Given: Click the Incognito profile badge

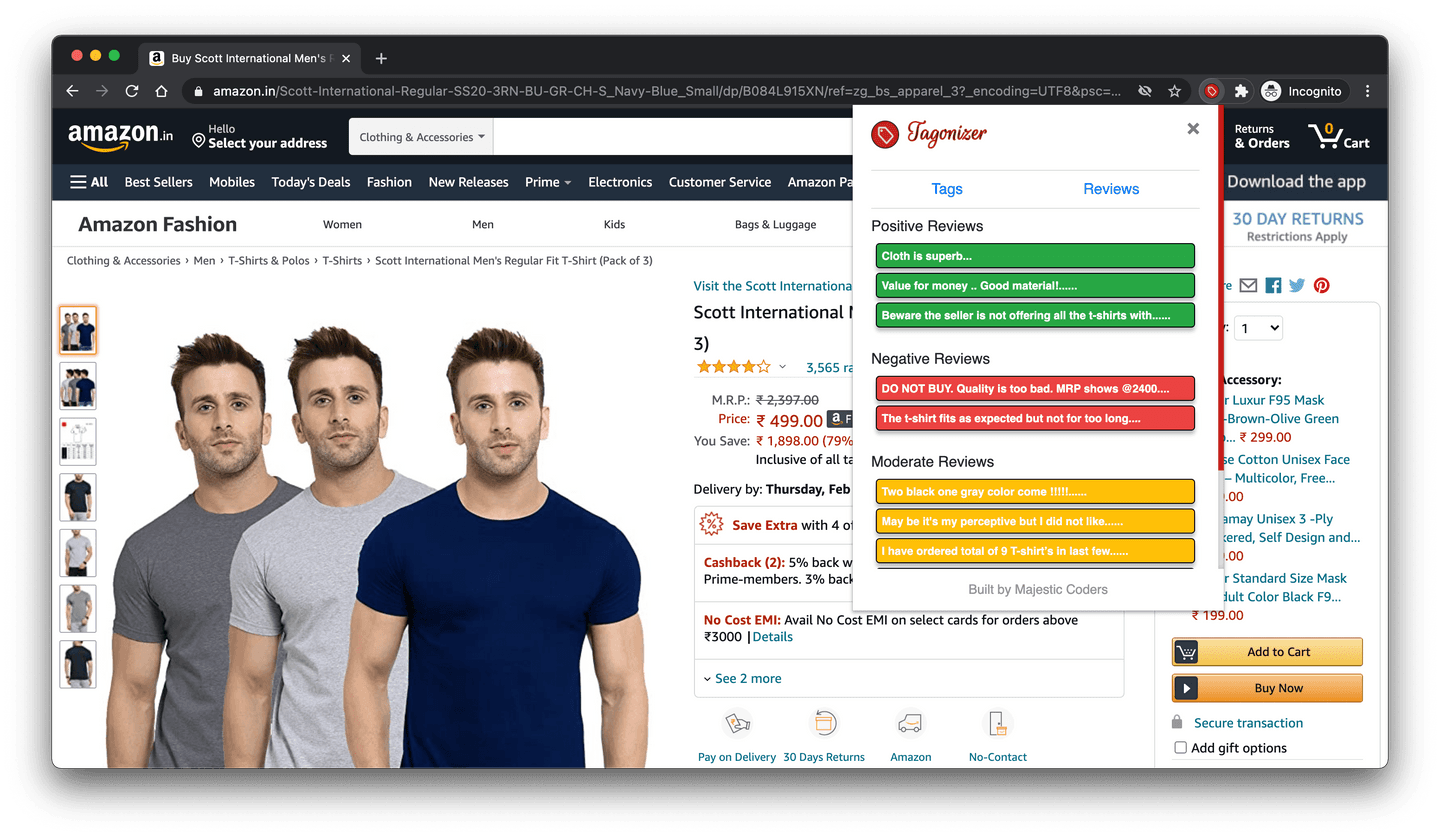Looking at the screenshot, I should click(x=1303, y=91).
